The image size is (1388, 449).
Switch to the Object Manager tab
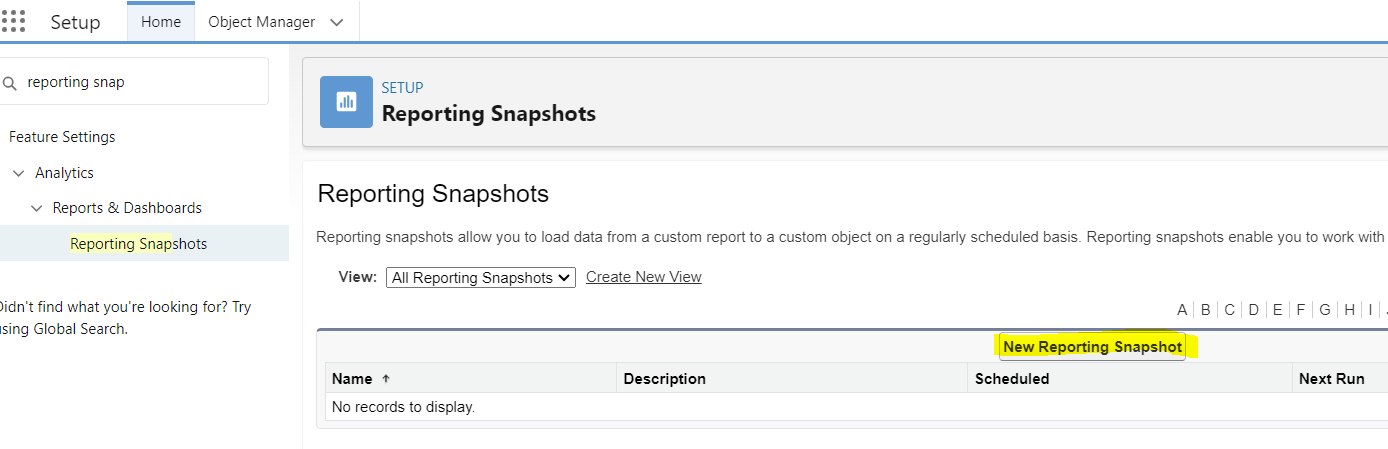[x=261, y=22]
